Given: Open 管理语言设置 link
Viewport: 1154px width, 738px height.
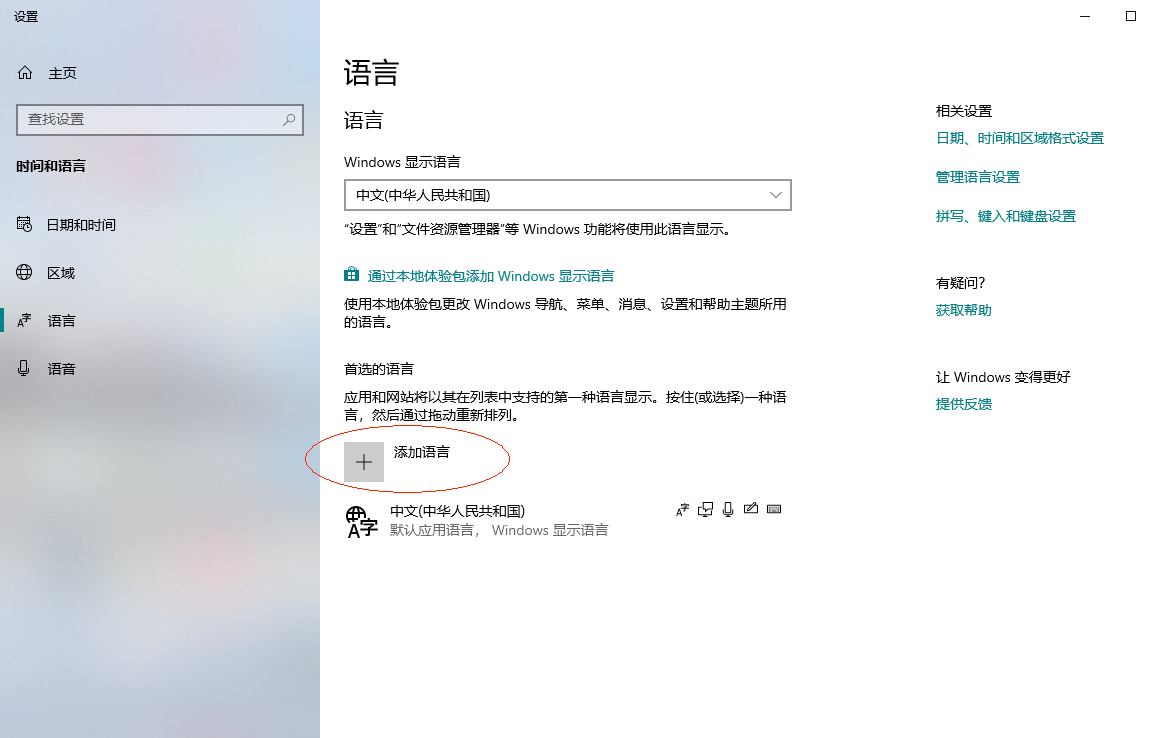Looking at the screenshot, I should (978, 177).
